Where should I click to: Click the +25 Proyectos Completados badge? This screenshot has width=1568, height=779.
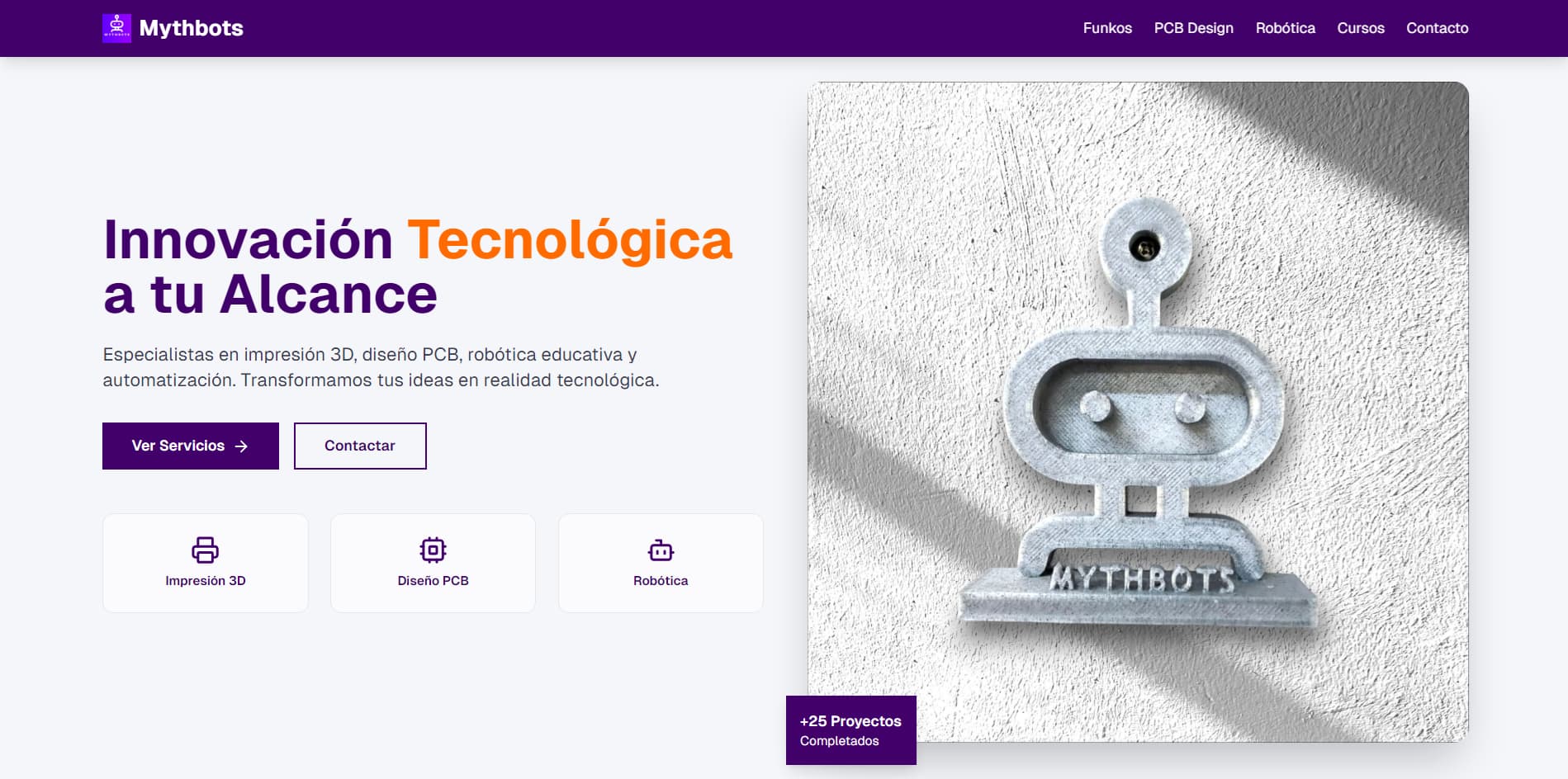850,730
